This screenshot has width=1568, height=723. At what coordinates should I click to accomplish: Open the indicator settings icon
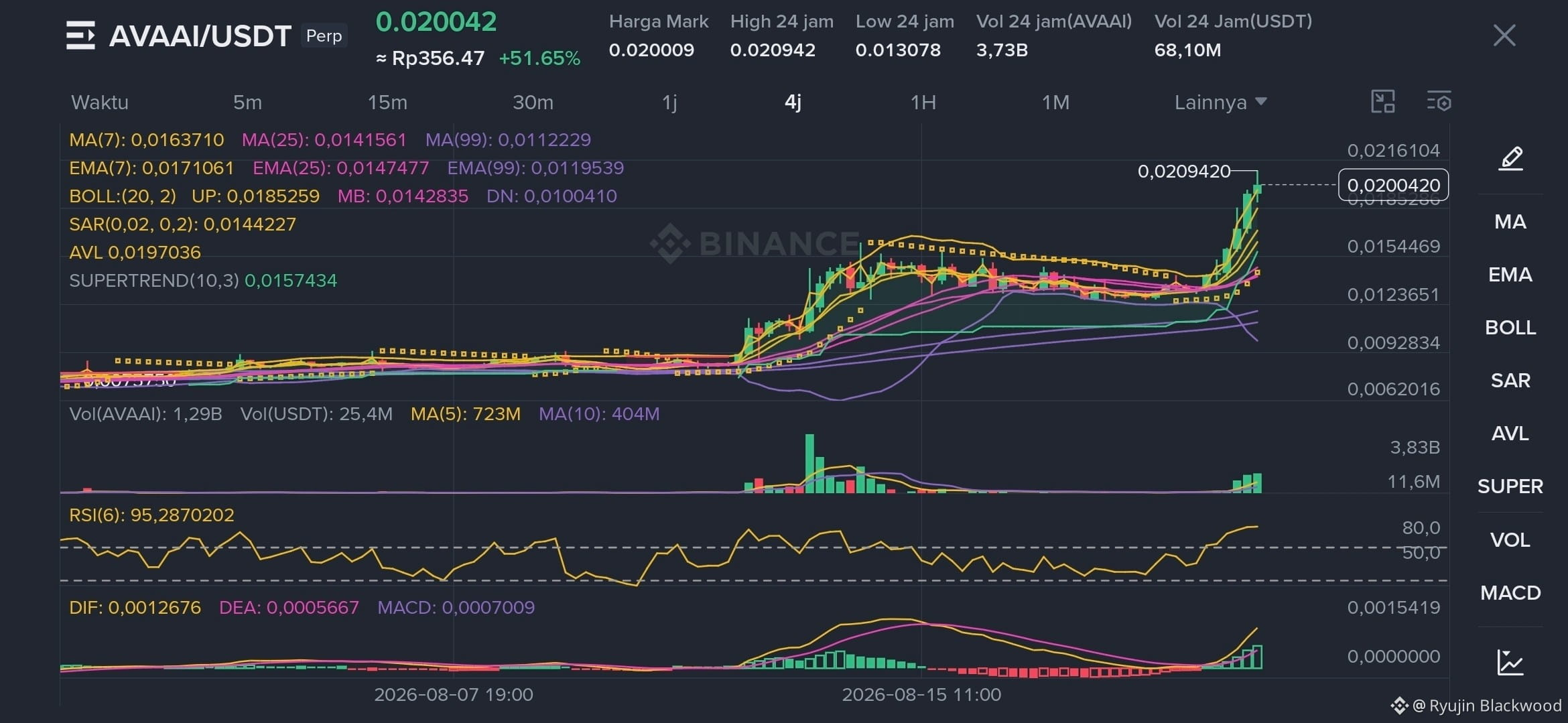[x=1439, y=102]
